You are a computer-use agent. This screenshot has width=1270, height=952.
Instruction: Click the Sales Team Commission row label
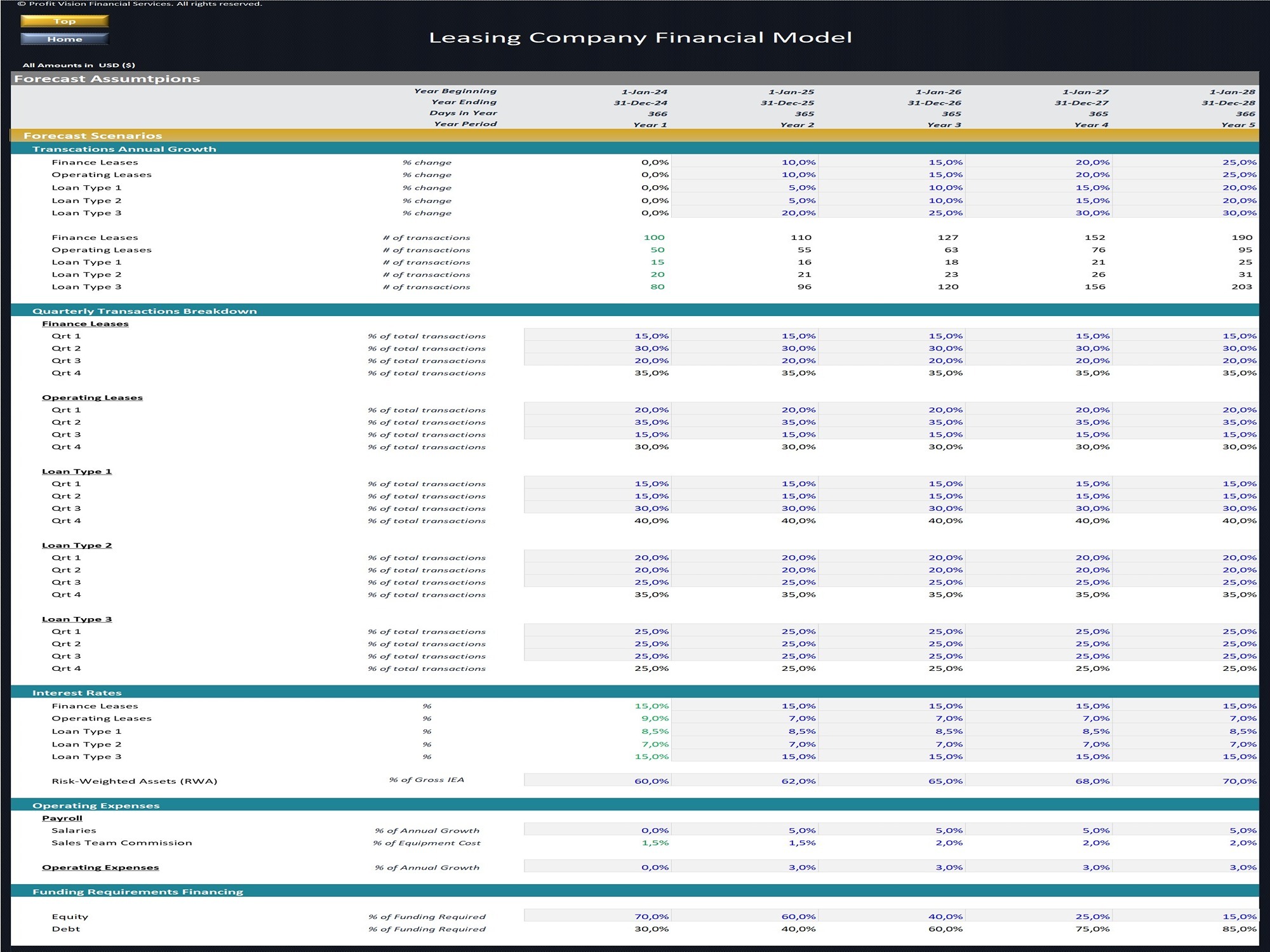(x=122, y=843)
